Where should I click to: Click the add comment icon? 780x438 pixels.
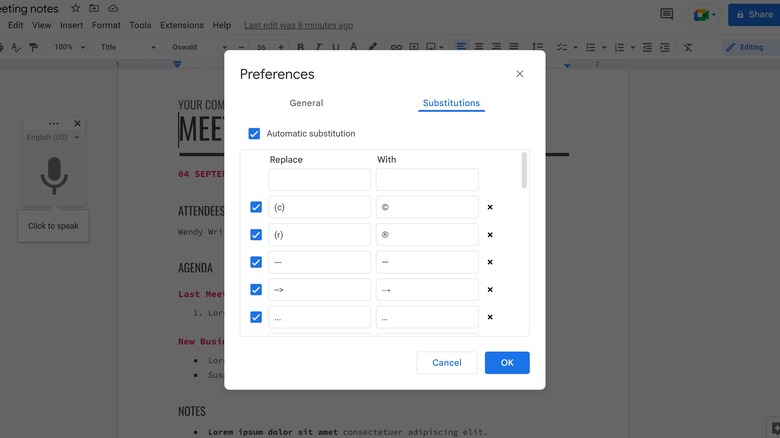pos(414,47)
